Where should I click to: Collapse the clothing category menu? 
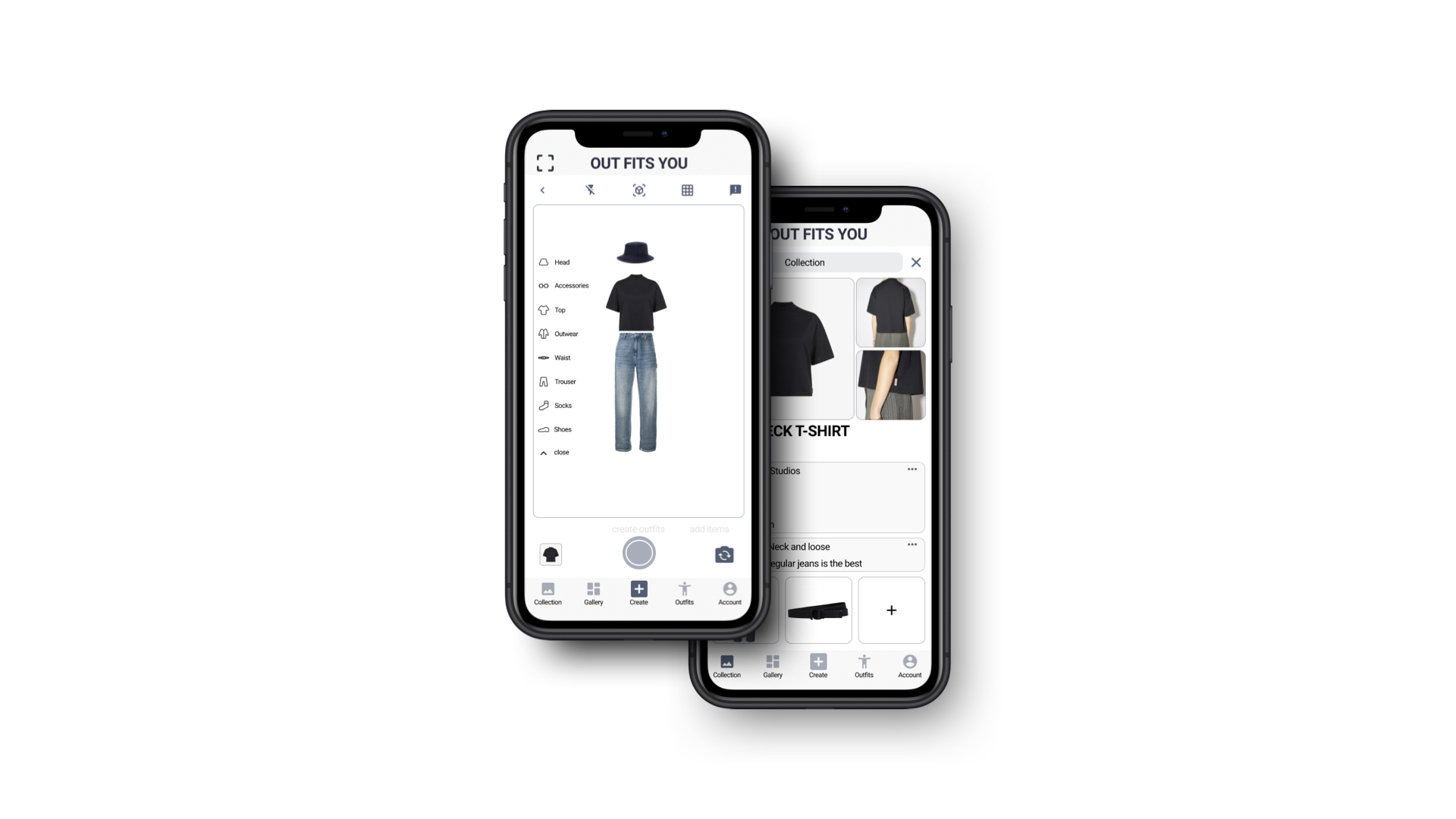[x=556, y=452]
